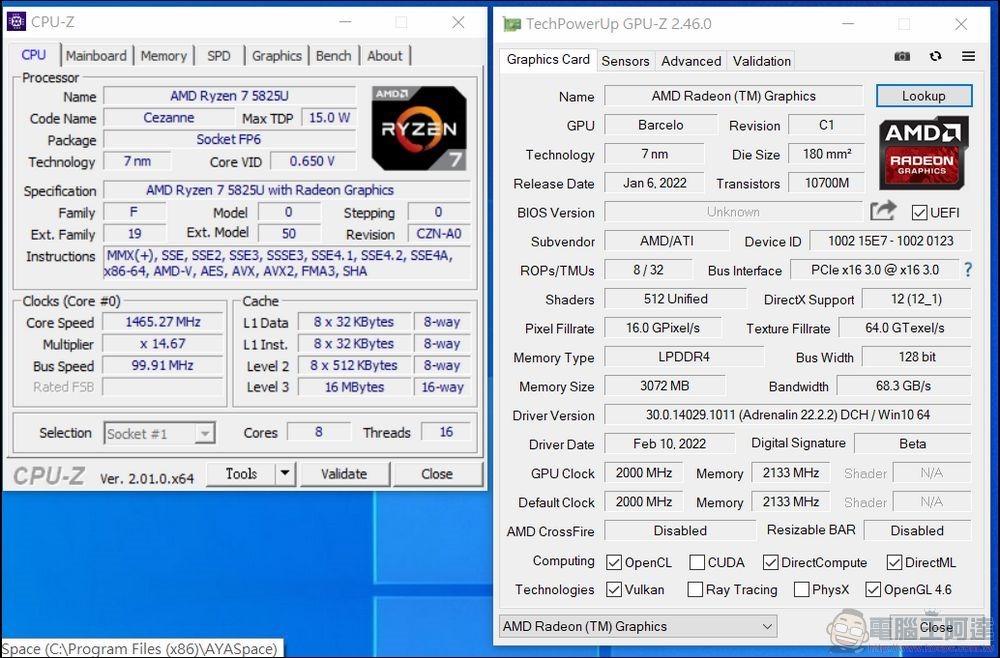Expand the Tools dropdown arrow
The height and width of the screenshot is (658, 1000).
coord(285,474)
